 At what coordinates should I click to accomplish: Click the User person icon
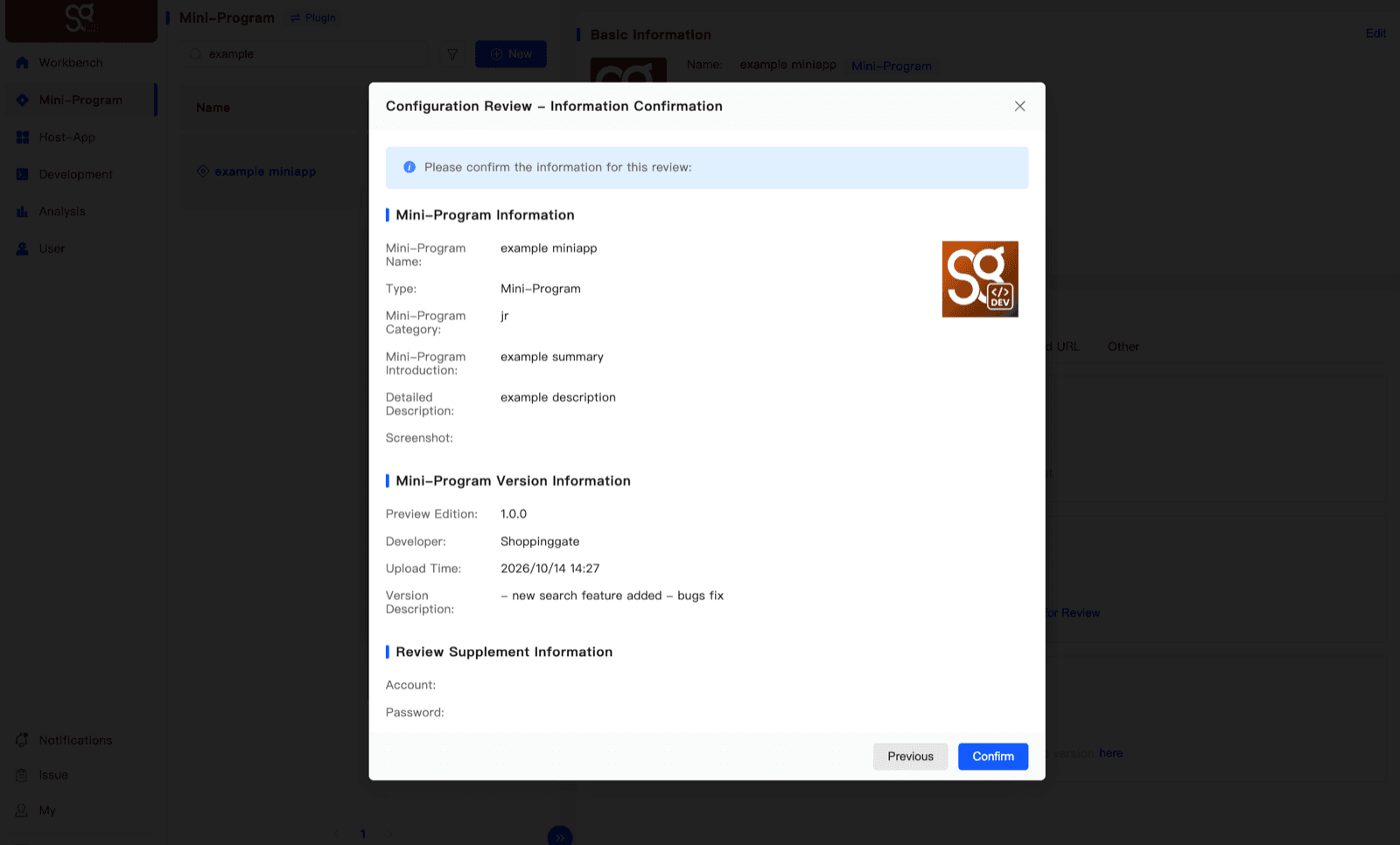[23, 248]
